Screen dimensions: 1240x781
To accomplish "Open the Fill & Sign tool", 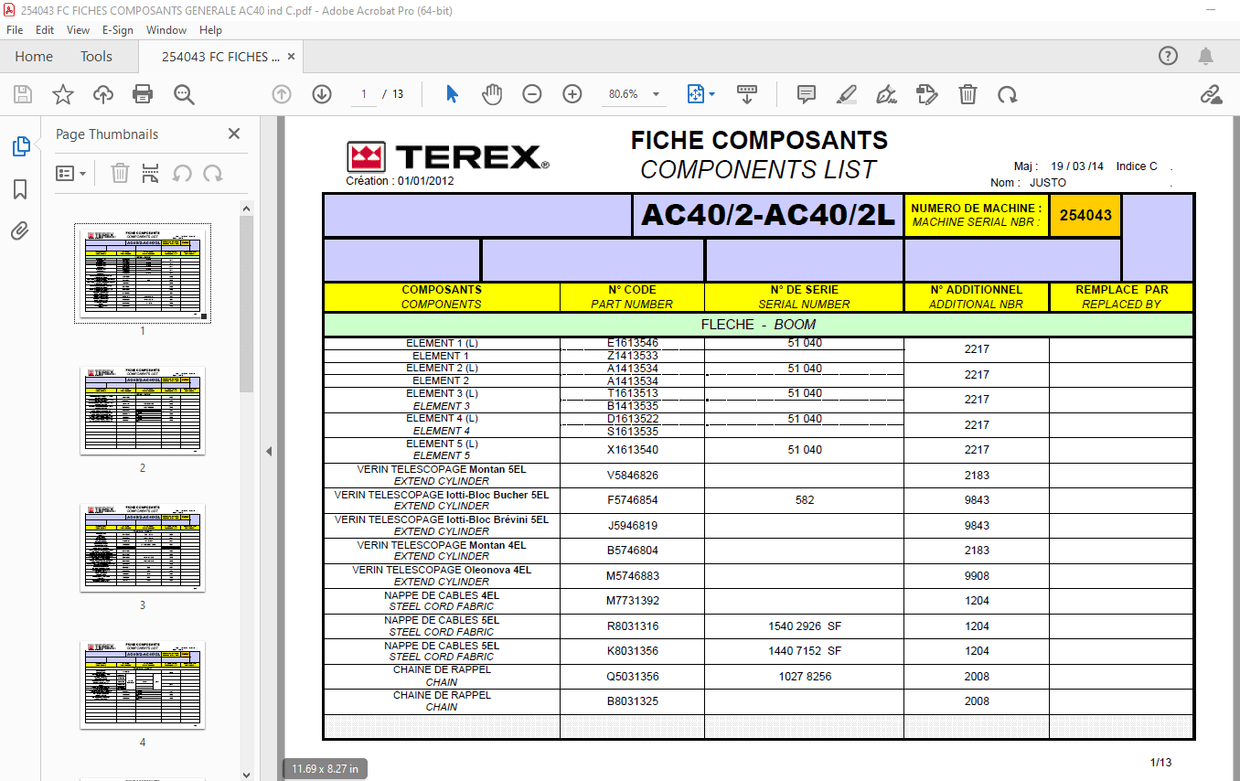I will coord(886,93).
